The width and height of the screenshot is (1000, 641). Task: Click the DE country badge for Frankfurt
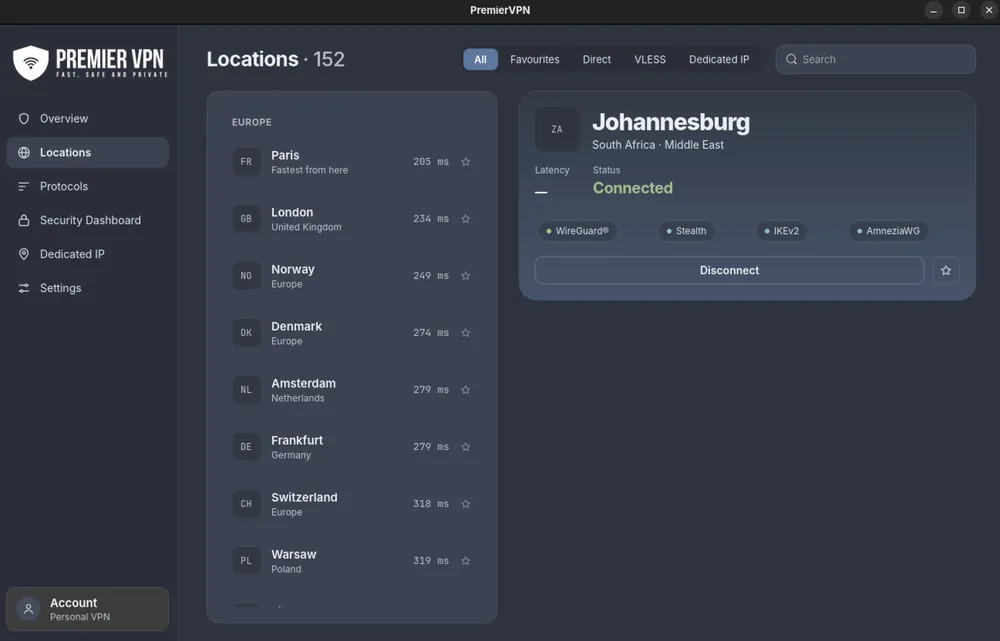(246, 447)
